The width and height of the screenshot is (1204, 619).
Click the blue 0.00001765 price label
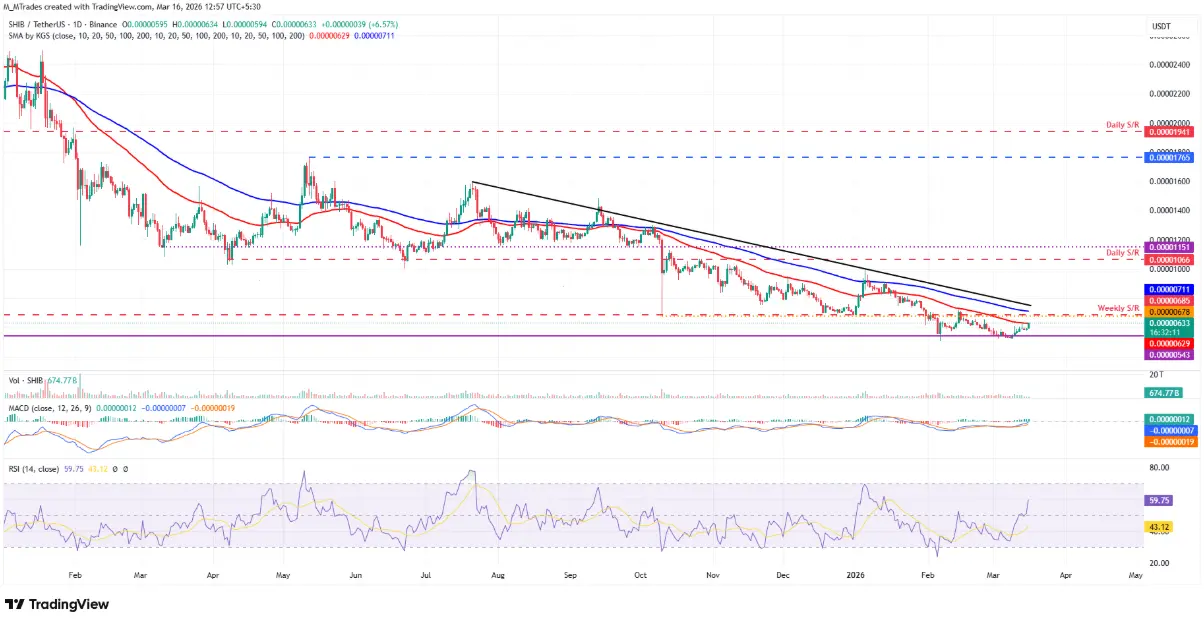(1168, 158)
